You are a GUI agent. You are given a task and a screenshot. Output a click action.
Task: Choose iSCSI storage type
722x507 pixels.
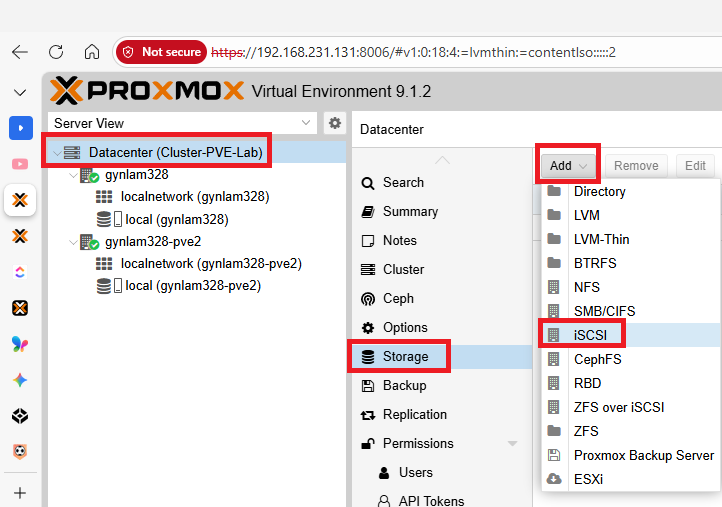631,335
